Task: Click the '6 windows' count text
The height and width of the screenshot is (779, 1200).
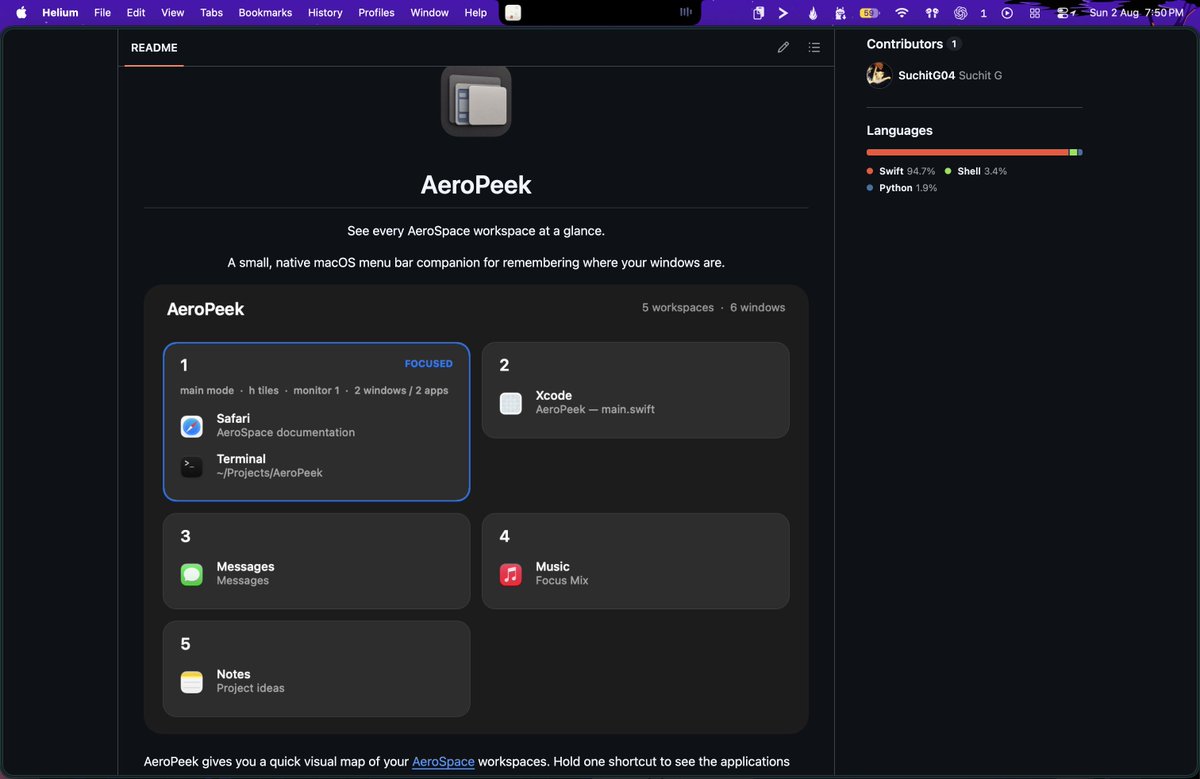Action: 757,308
